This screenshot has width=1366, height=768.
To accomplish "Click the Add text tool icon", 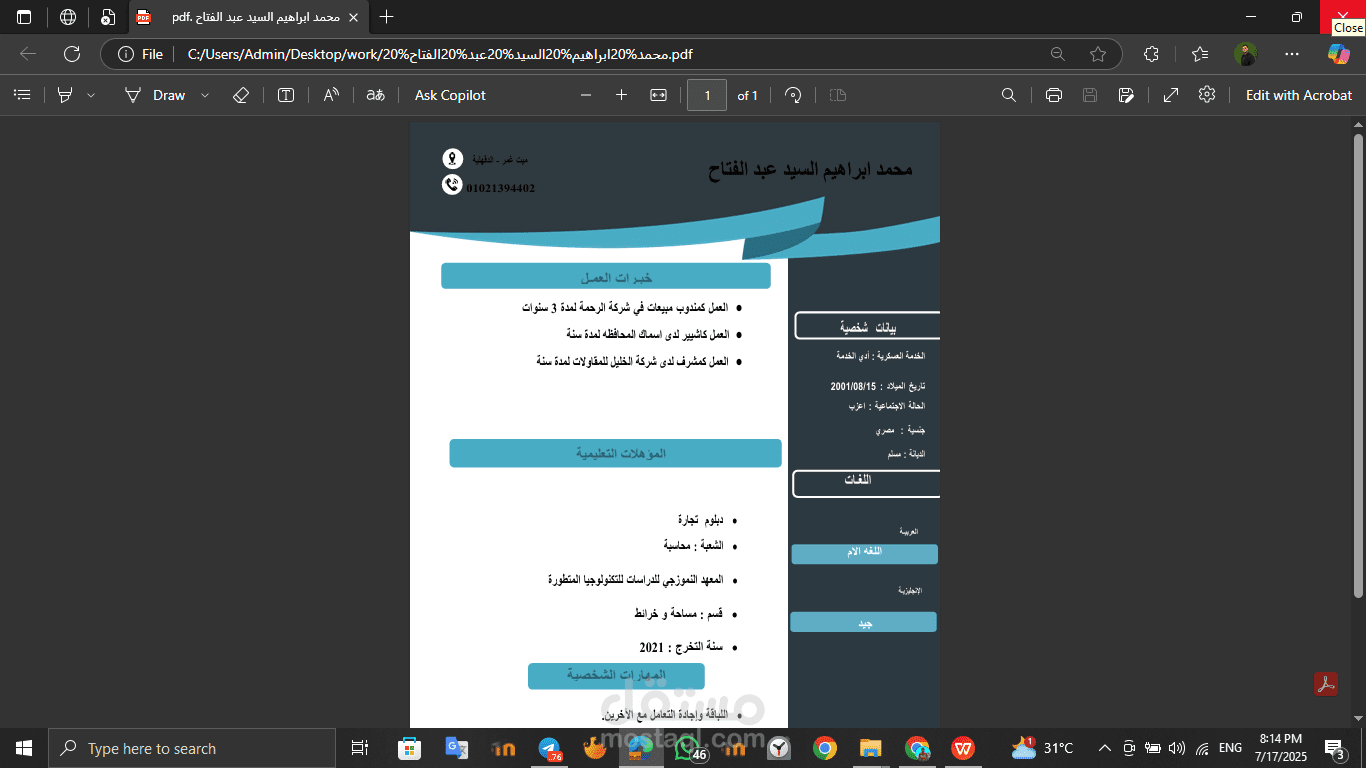I will pos(286,95).
